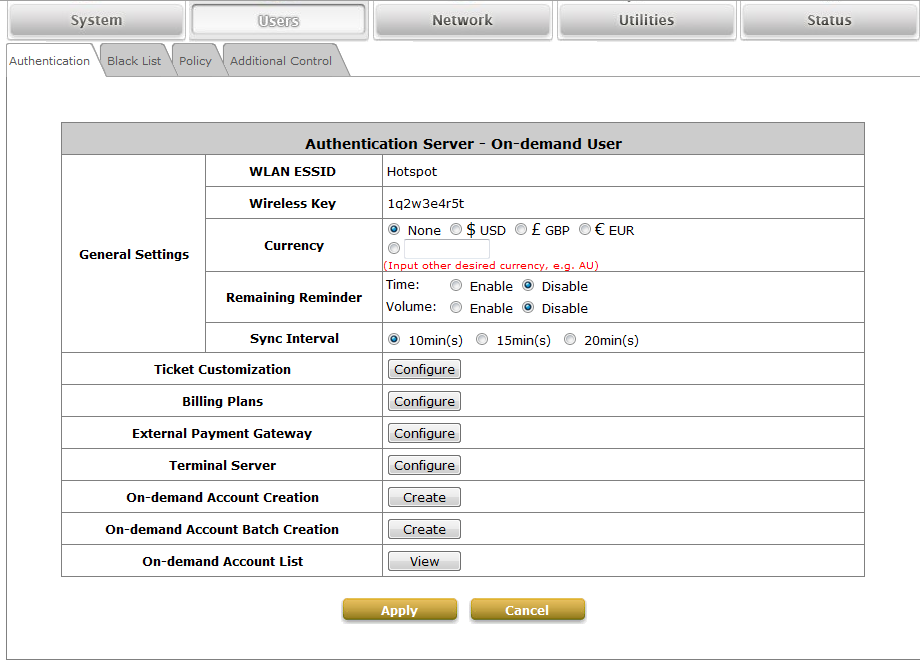
Task: Configure Ticket Customization
Action: point(424,370)
